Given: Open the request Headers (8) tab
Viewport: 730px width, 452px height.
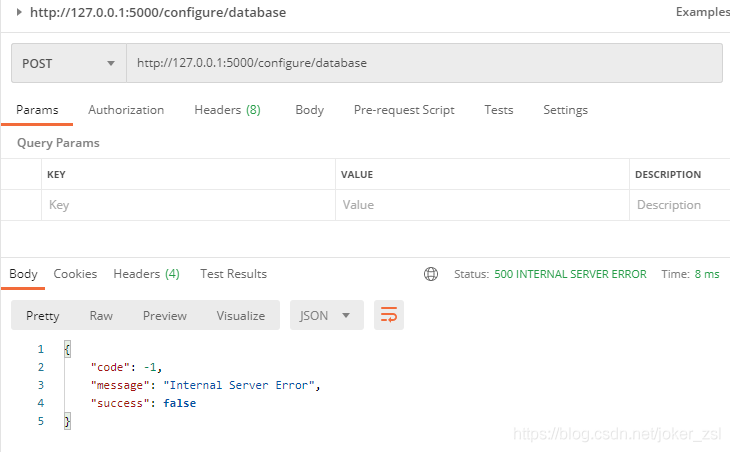Looking at the screenshot, I should (227, 110).
